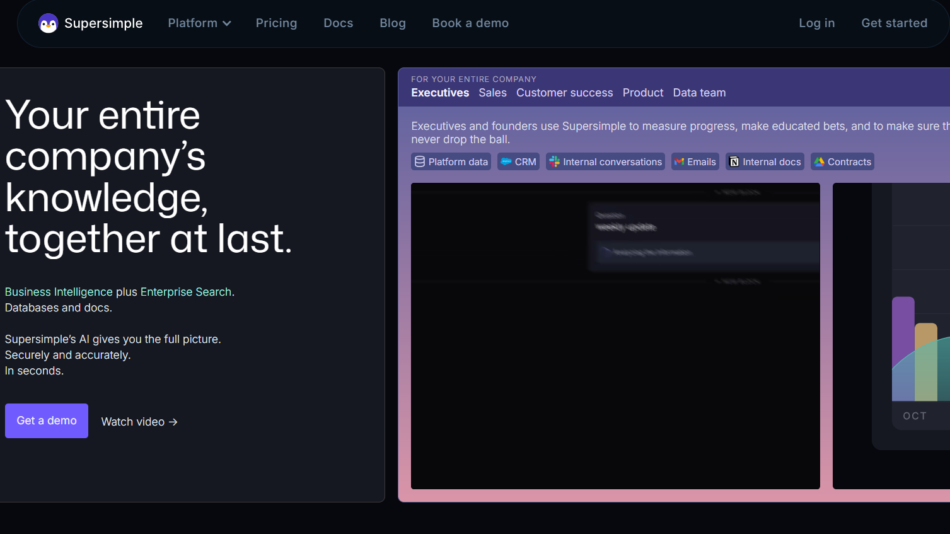
Task: Click the 'In seconds.' text
Action: pyautogui.click(x=34, y=371)
